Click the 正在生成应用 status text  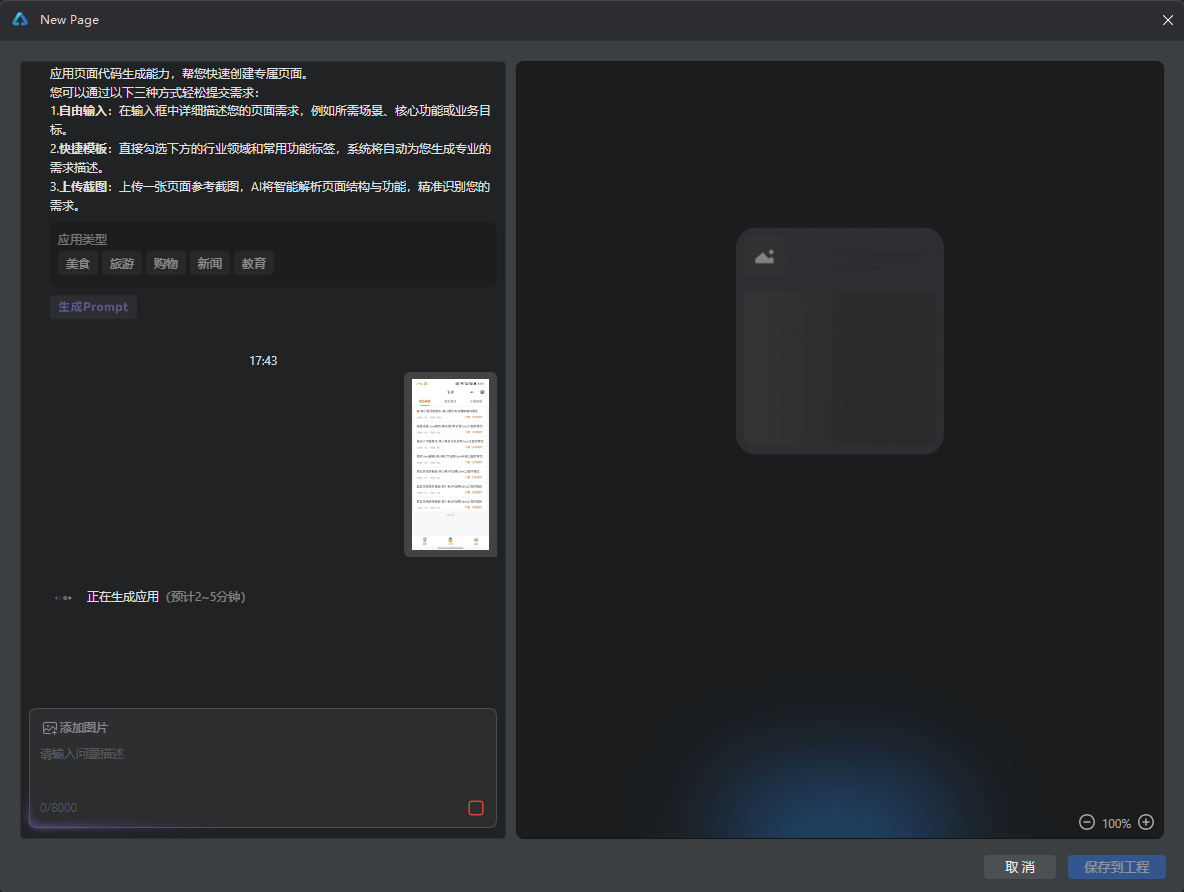tap(122, 597)
